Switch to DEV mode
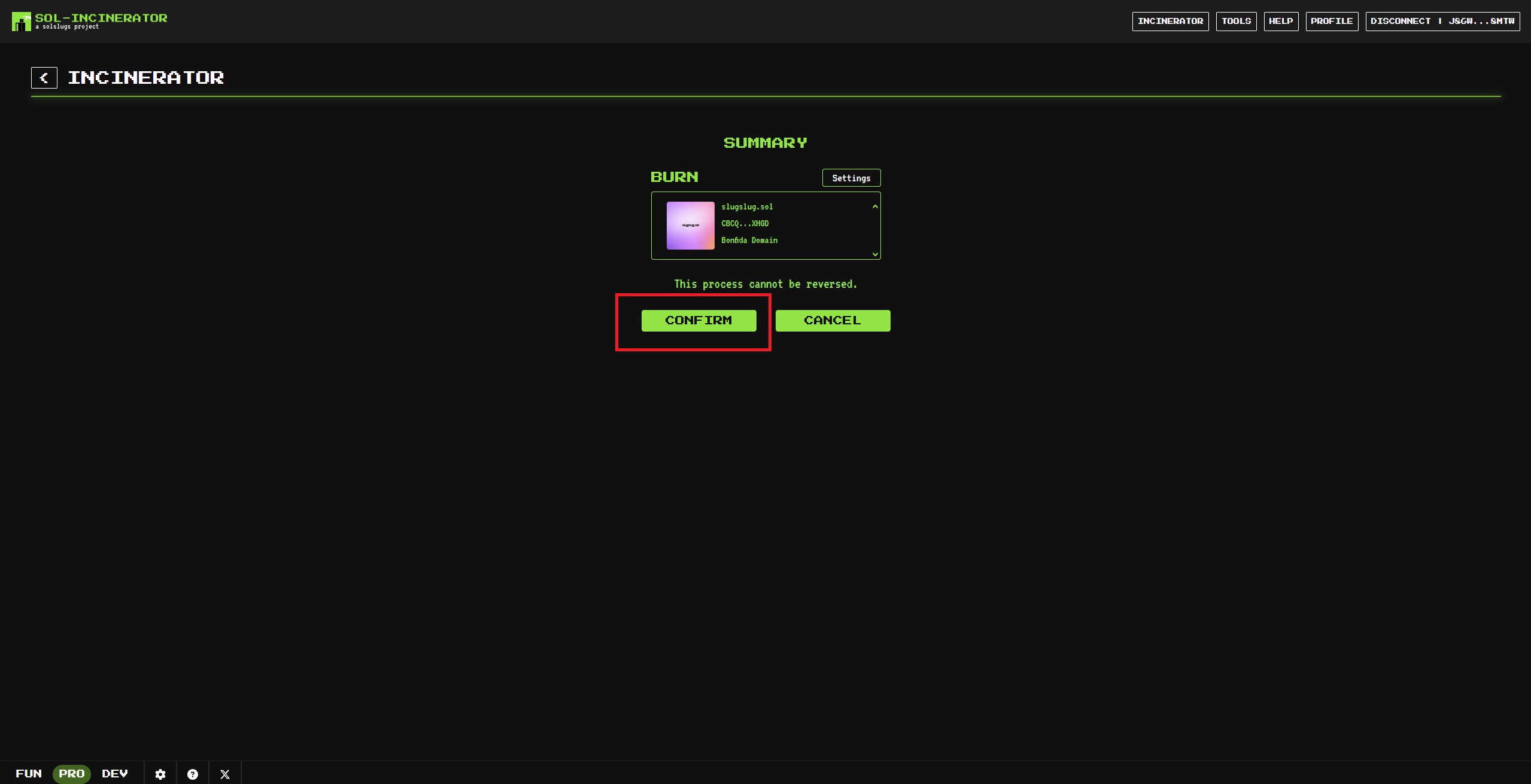1531x784 pixels. tap(115, 773)
